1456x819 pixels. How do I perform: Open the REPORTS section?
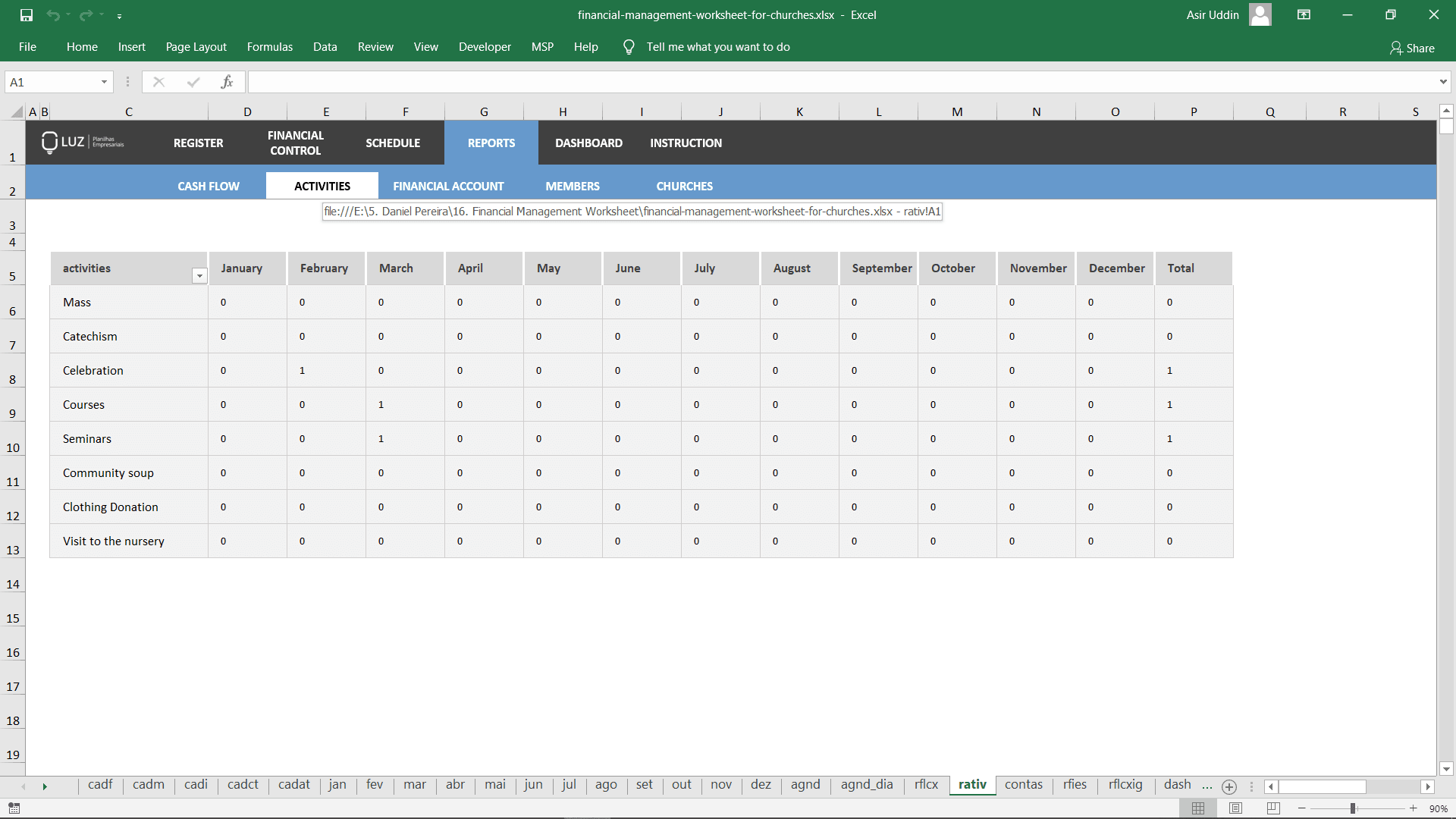click(491, 143)
